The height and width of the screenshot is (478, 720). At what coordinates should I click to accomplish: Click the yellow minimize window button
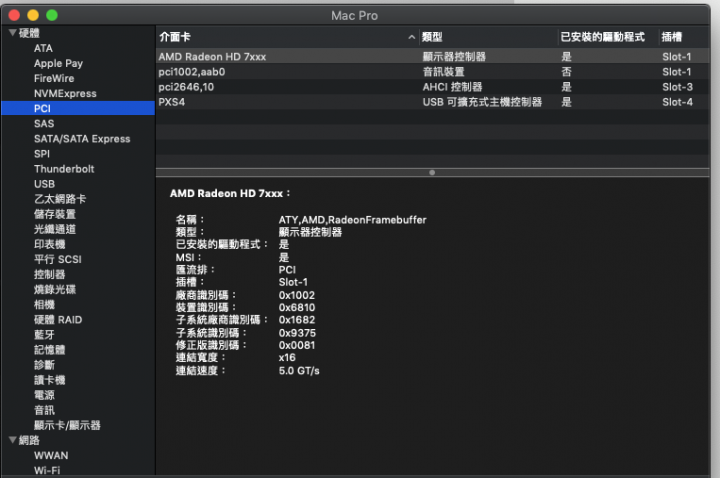[x=33, y=15]
